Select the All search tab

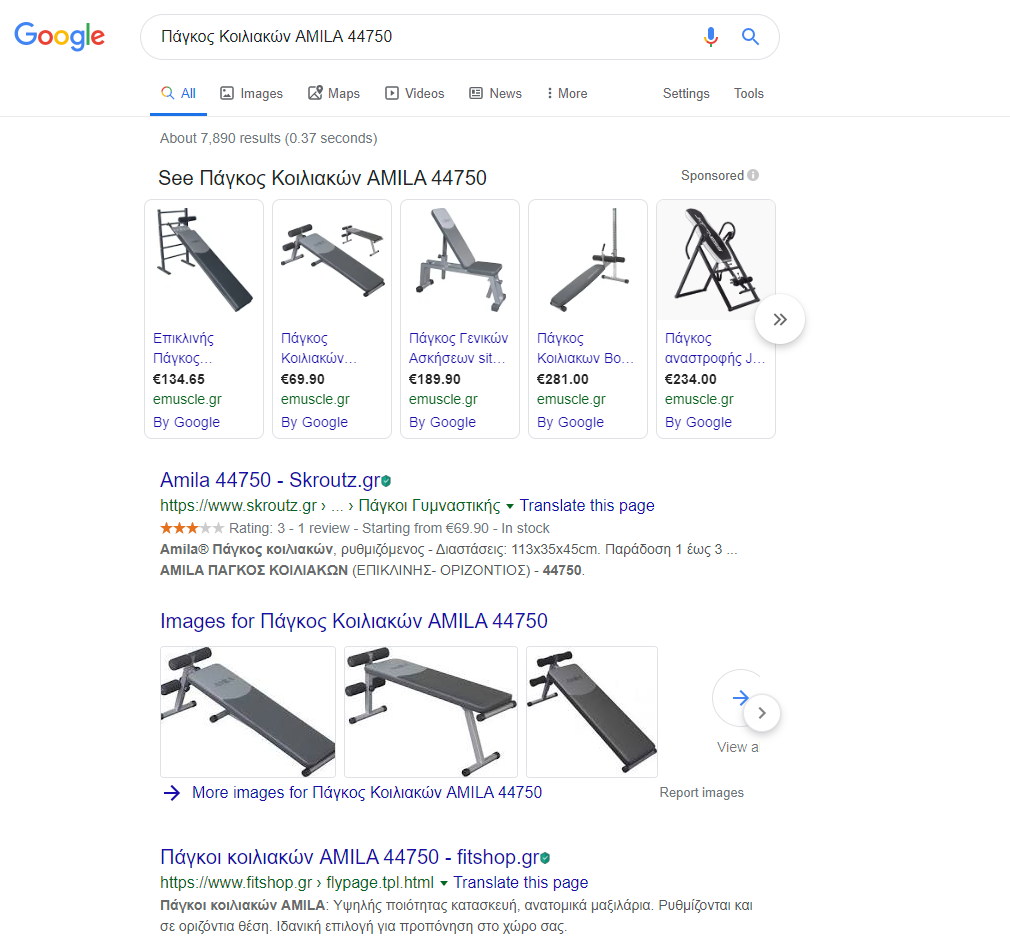pos(178,93)
